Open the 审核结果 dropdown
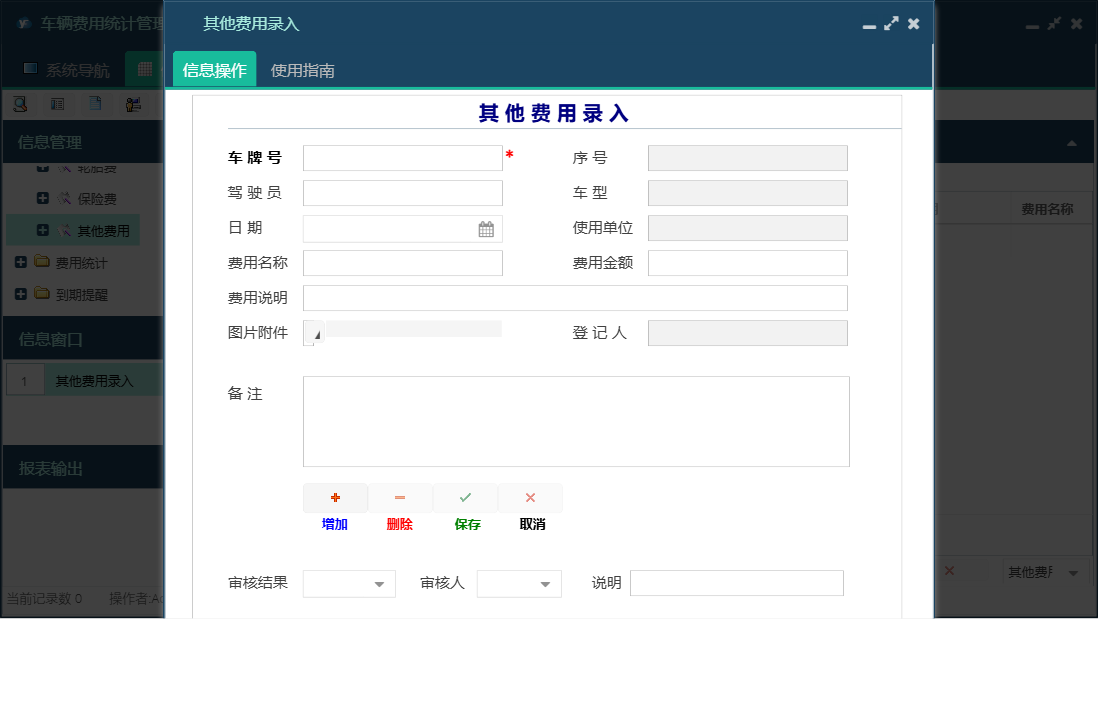Screen dimensions: 1098x705 (380, 583)
